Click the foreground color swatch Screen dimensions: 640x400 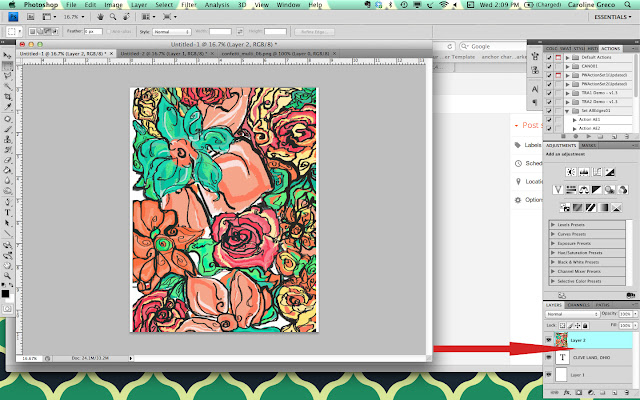point(5,293)
